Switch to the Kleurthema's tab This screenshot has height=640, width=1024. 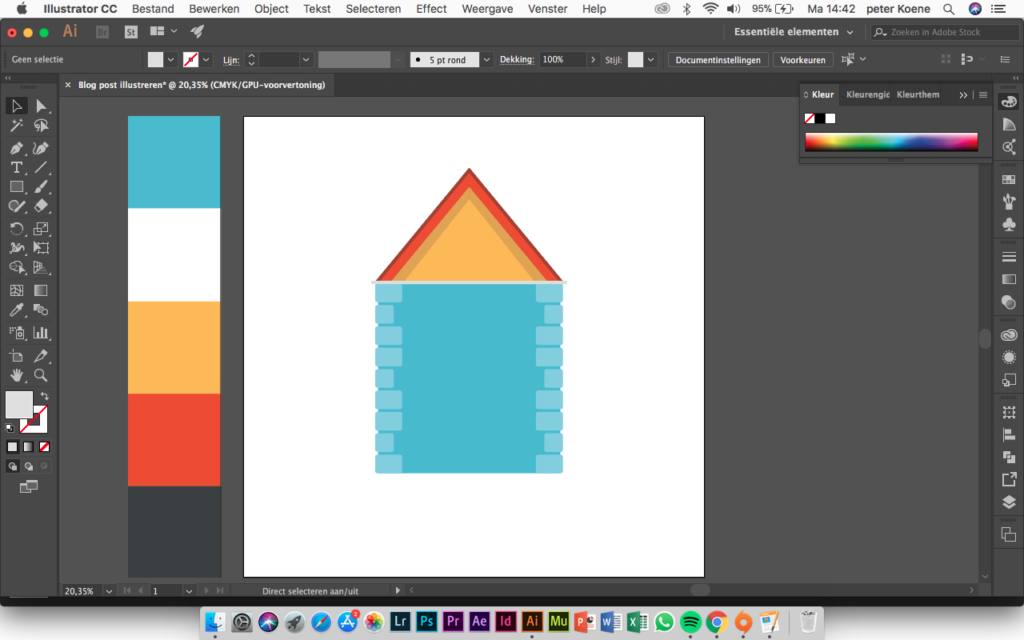click(918, 95)
